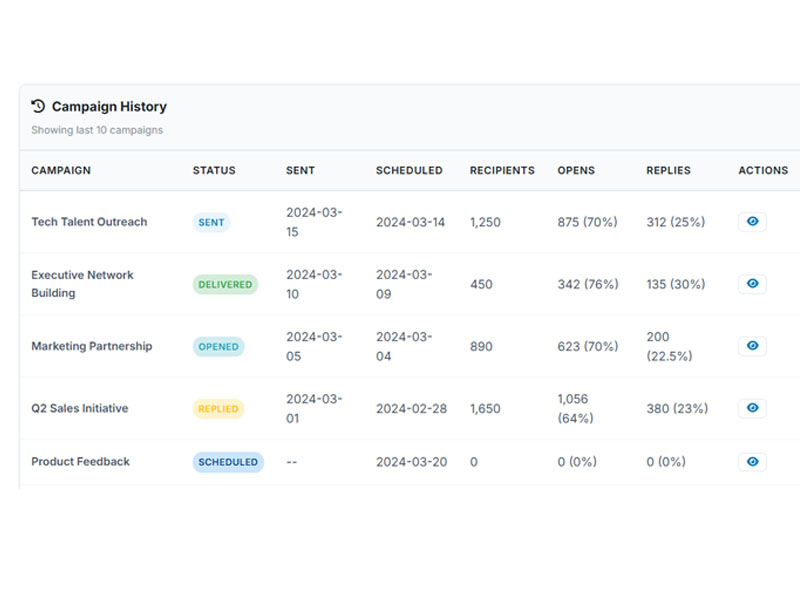The width and height of the screenshot is (800, 600).
Task: Click the DELIVERED status badge
Action: pyautogui.click(x=225, y=284)
